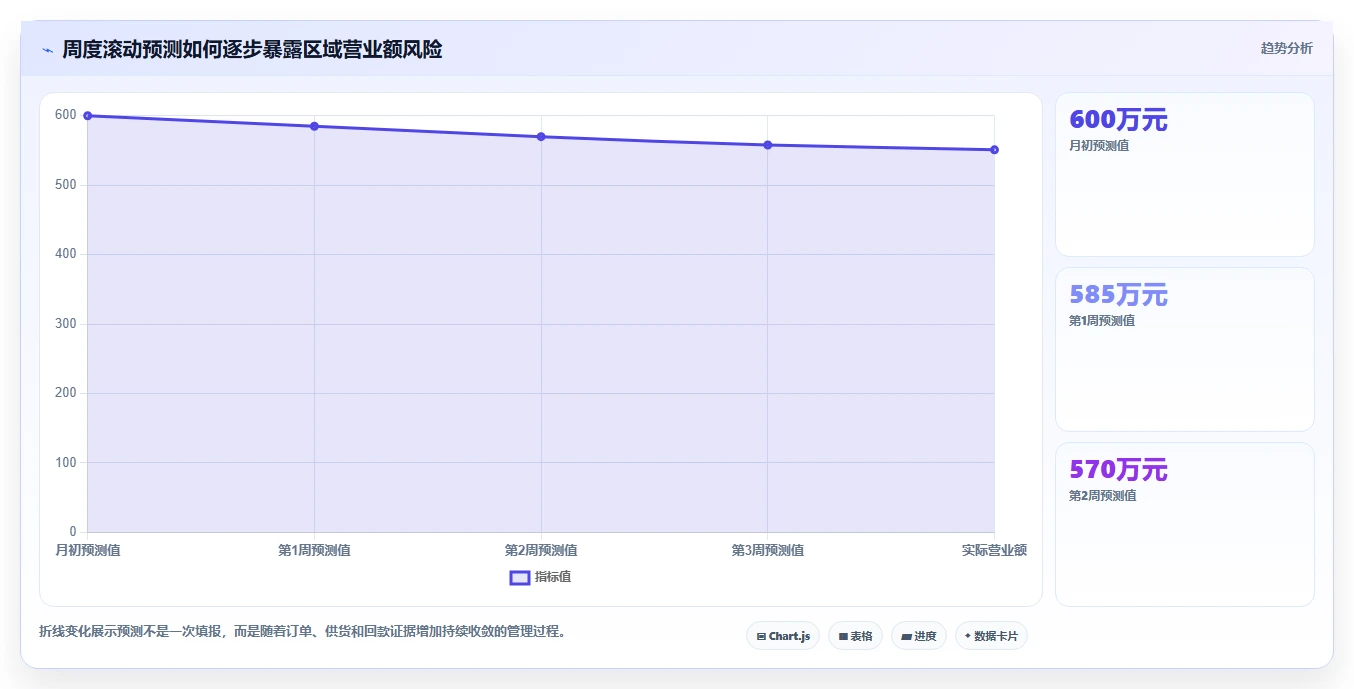
Task: Select the 数据卡片 tag chip
Action: click(x=991, y=636)
